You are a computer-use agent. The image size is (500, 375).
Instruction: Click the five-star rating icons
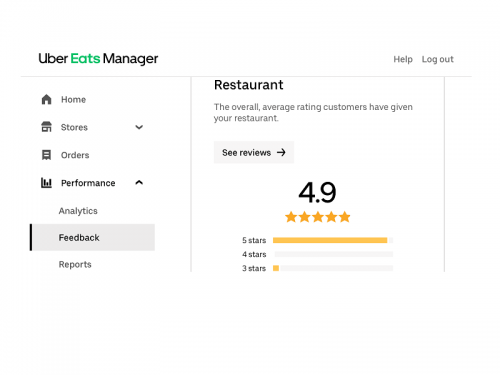coord(317,217)
